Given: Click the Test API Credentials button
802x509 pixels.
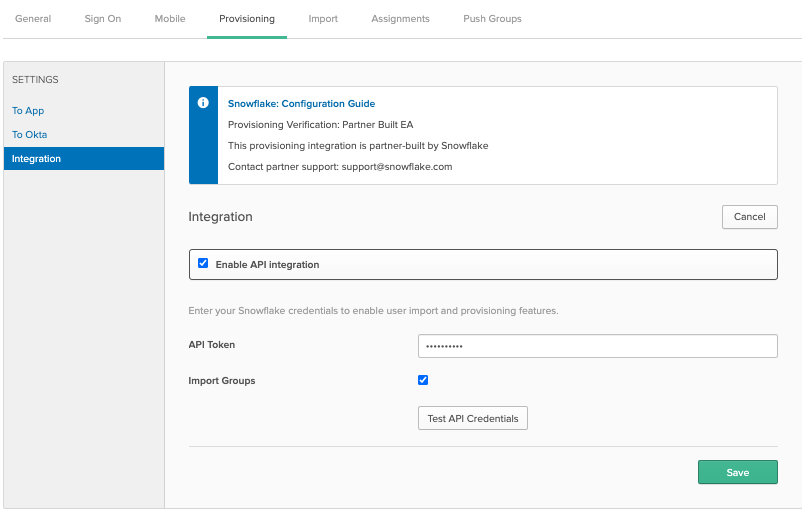Looking at the screenshot, I should point(472,418).
